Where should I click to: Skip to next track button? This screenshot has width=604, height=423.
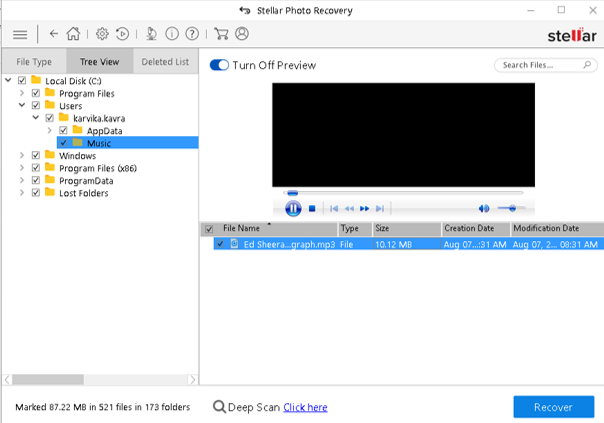[380, 208]
